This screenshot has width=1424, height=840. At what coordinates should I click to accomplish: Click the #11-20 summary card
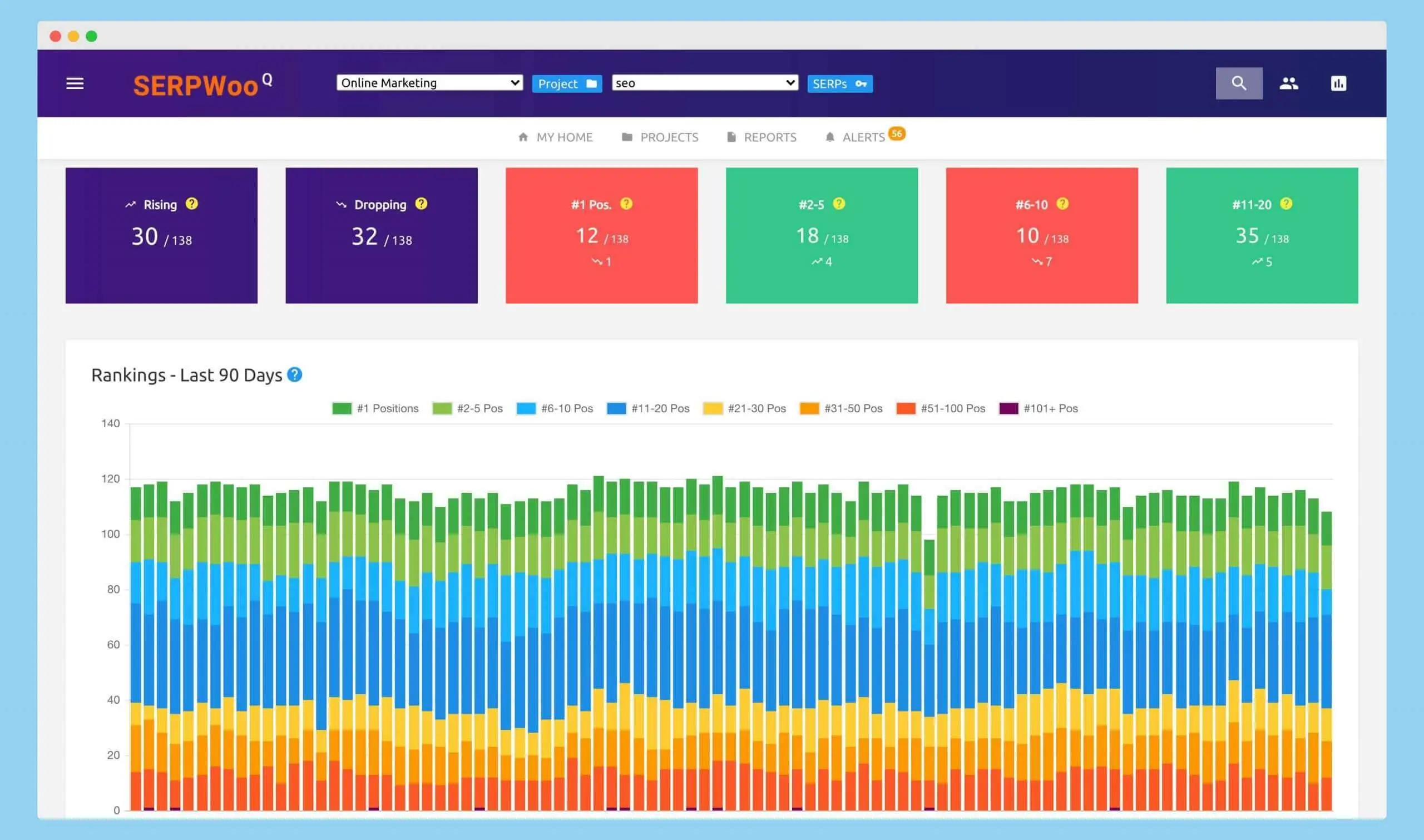[x=1262, y=235]
